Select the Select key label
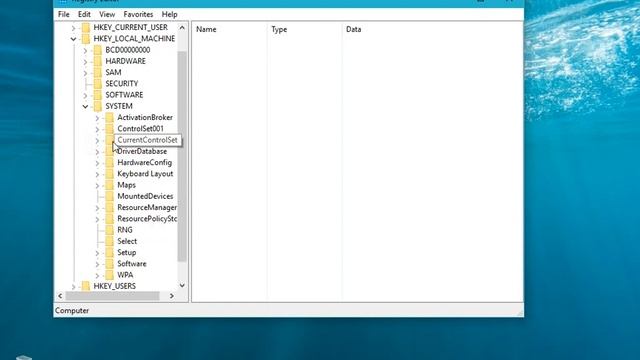 coord(127,241)
